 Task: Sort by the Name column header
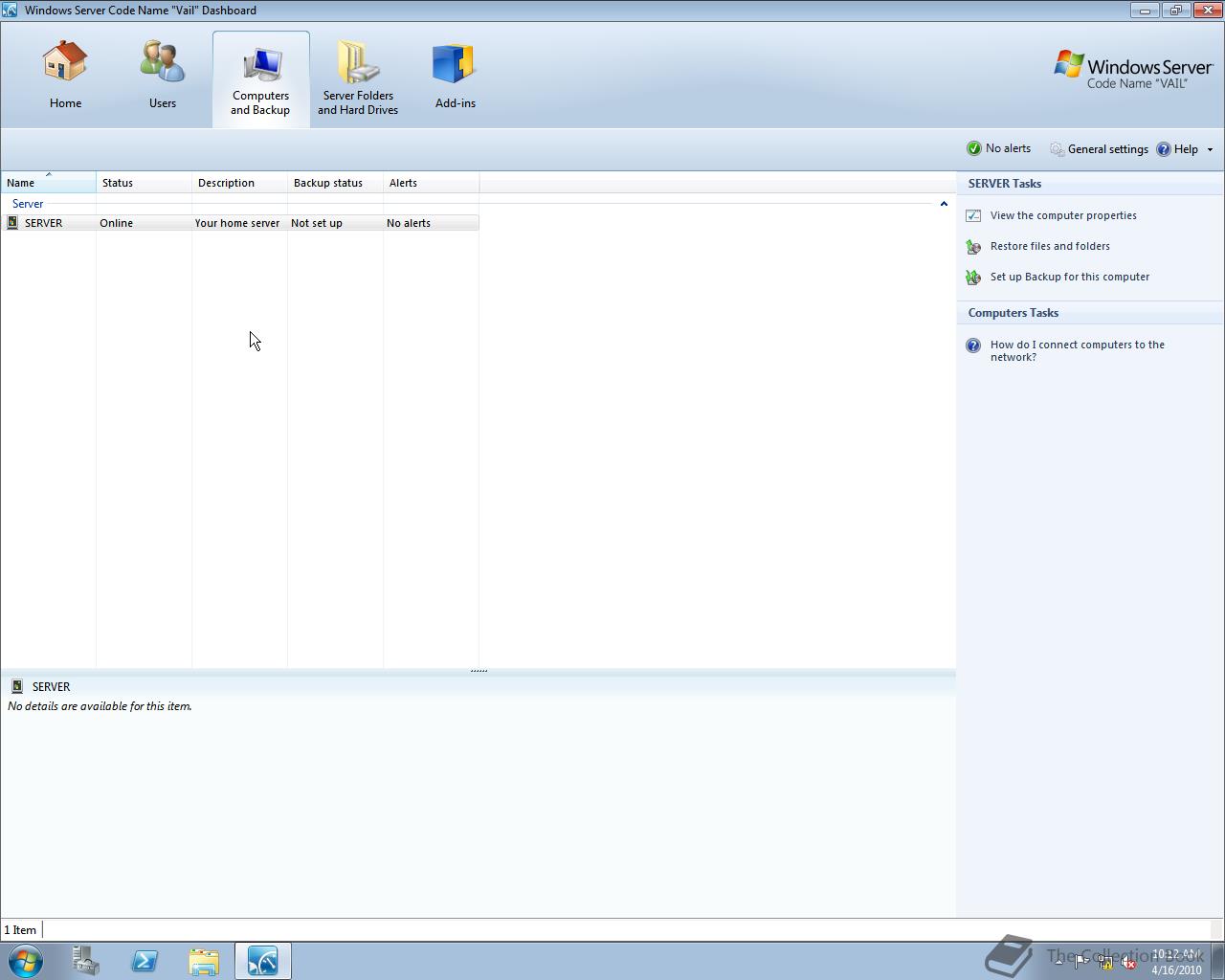click(48, 183)
